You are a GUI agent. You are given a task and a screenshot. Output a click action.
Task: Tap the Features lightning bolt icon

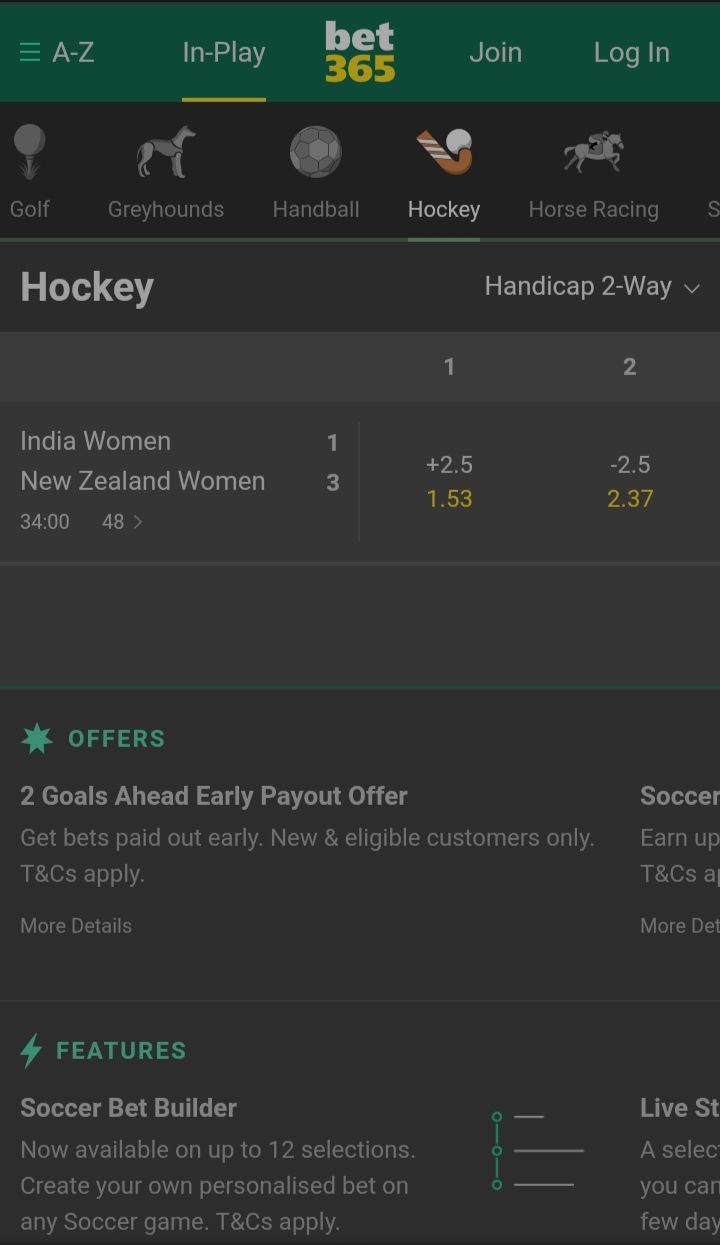[x=32, y=1051]
